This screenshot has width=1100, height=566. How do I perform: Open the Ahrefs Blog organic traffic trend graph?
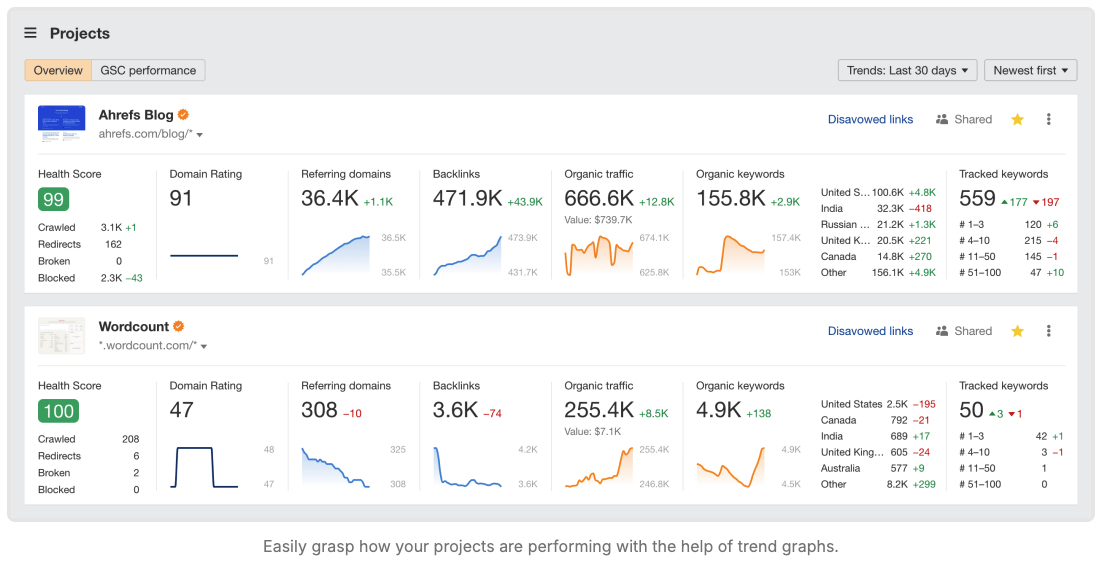598,256
